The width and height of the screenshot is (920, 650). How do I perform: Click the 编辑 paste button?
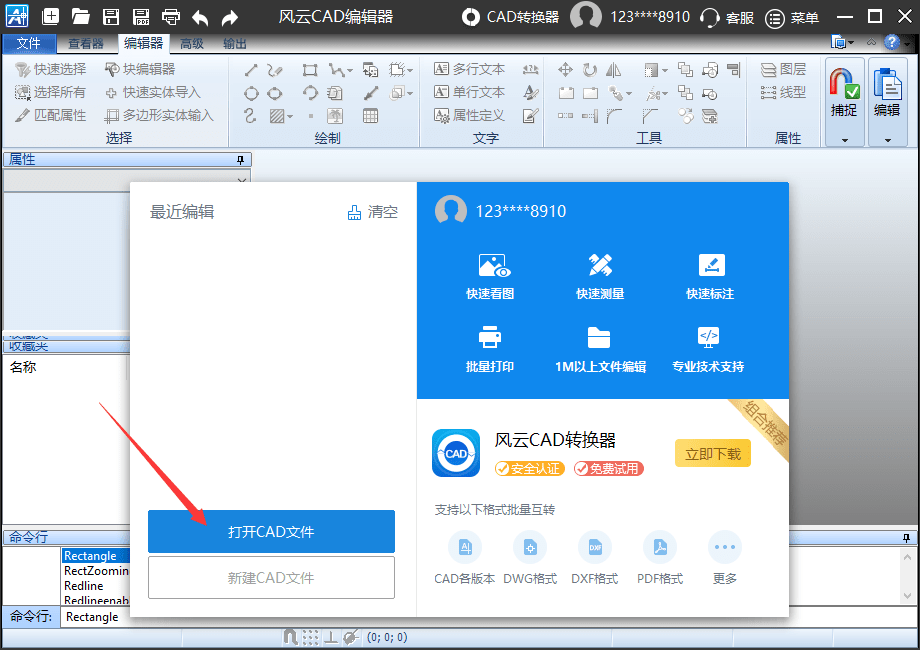pyautogui.click(x=887, y=93)
